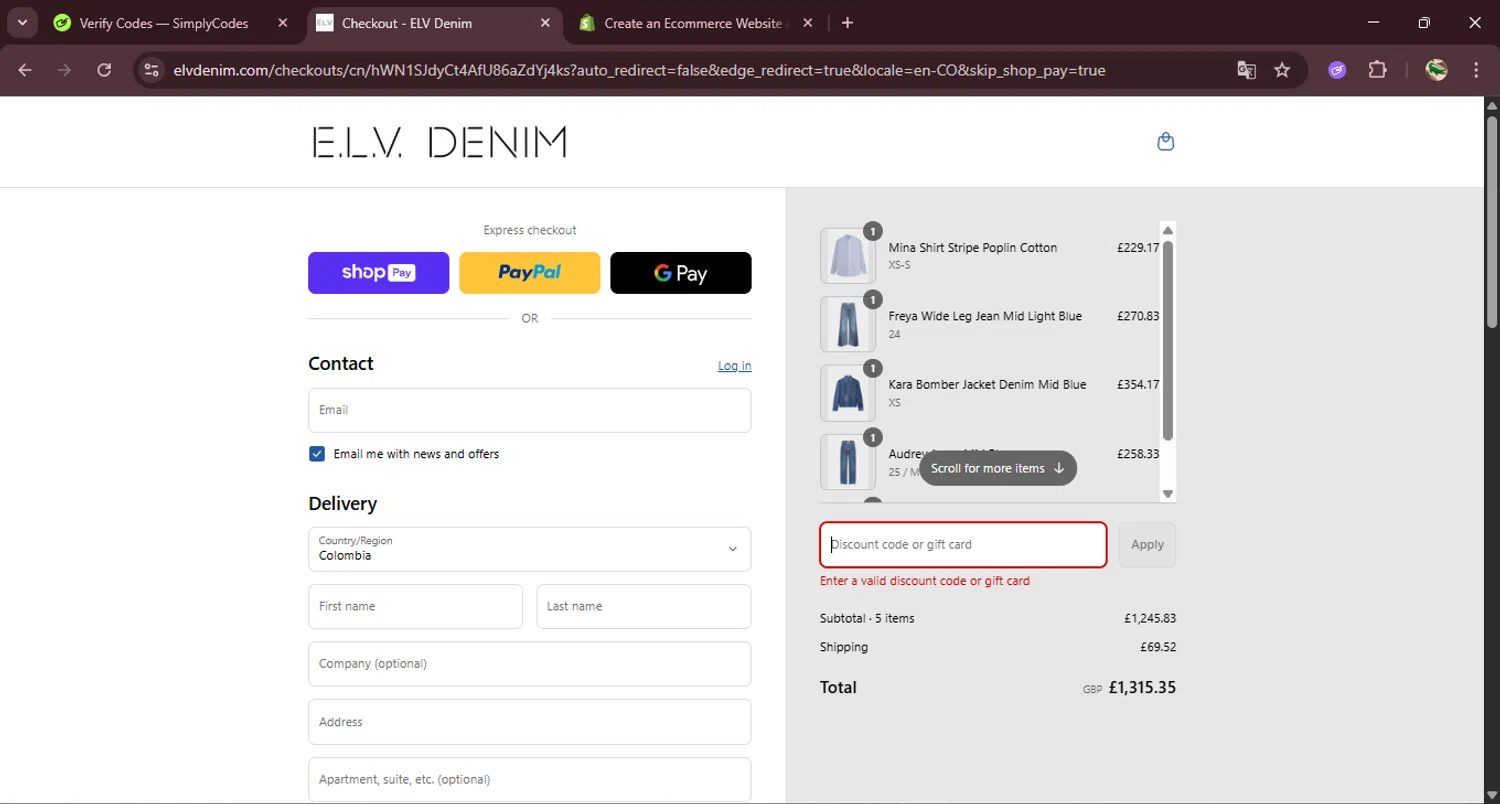Minimize the browser window
The width and height of the screenshot is (1500, 804).
(1373, 23)
